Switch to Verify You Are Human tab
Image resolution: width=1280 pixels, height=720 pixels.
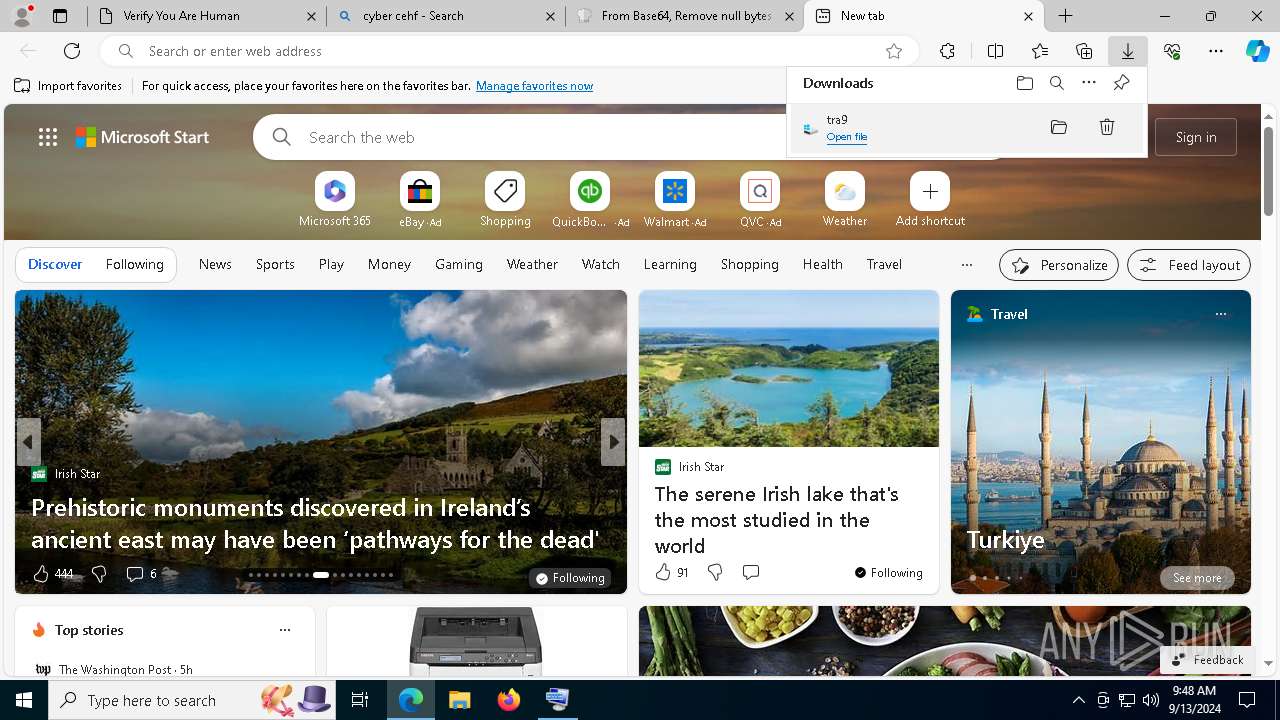(x=206, y=16)
